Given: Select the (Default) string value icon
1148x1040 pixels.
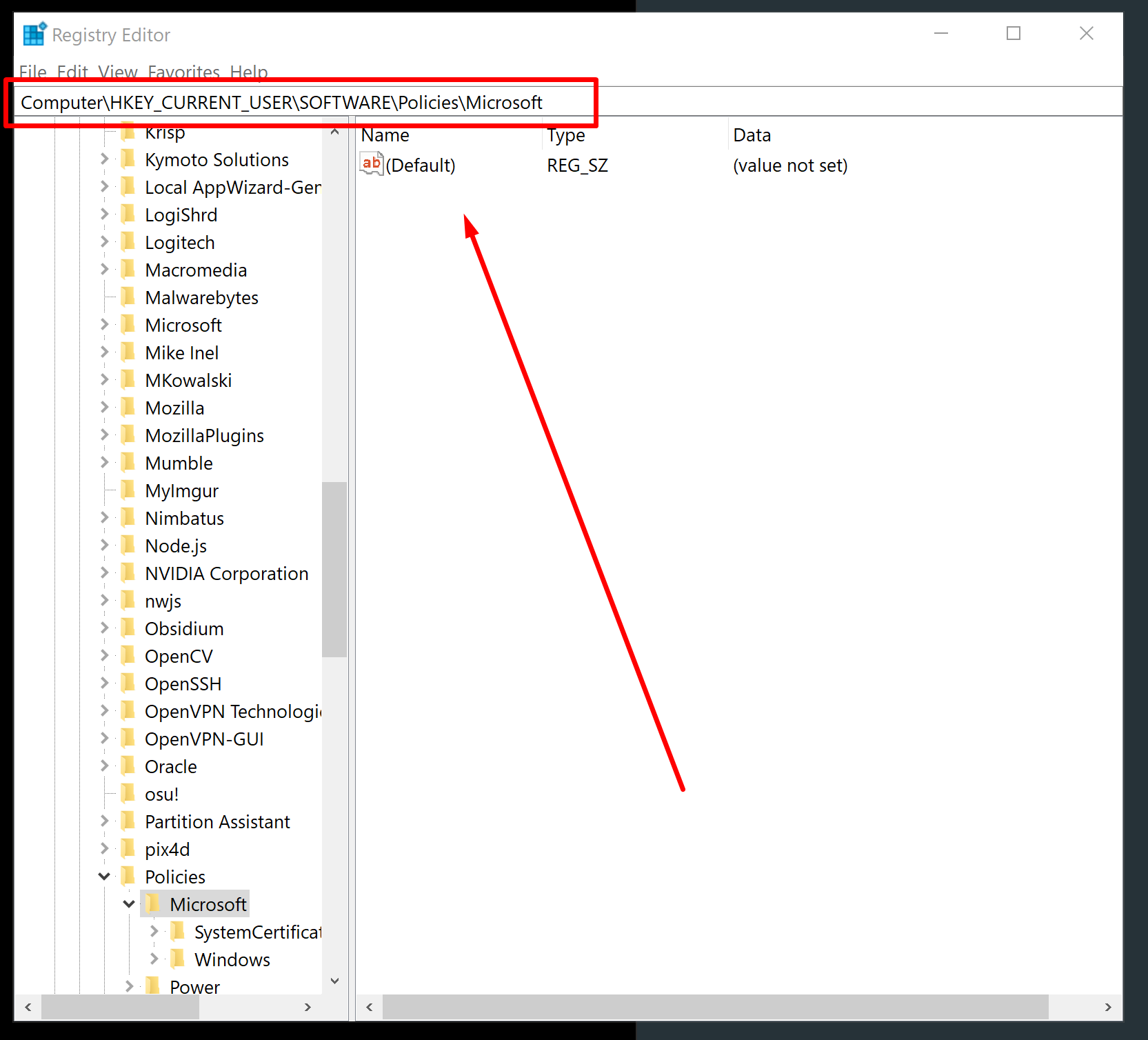Looking at the screenshot, I should 372,164.
